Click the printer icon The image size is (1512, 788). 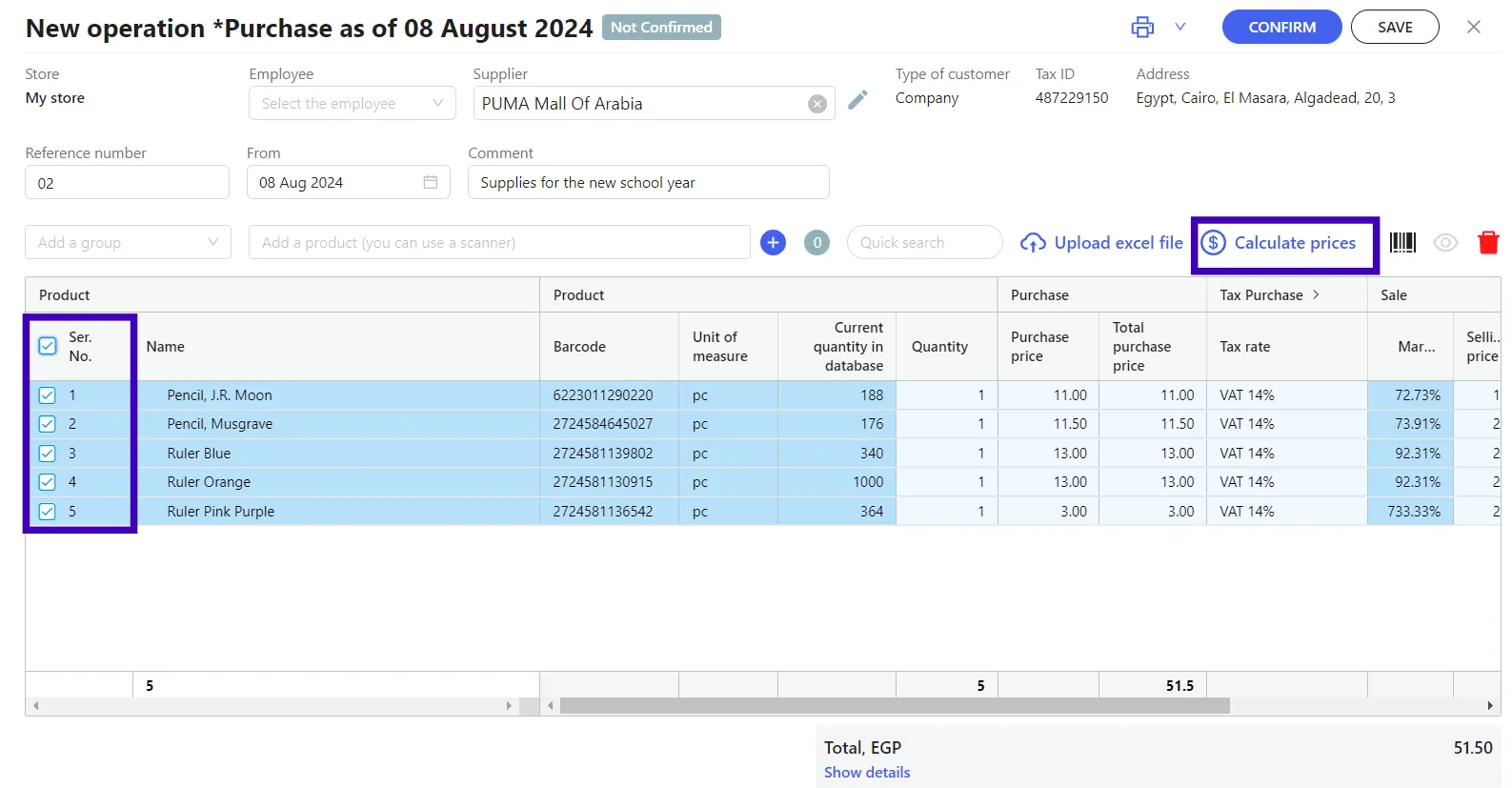tap(1141, 27)
